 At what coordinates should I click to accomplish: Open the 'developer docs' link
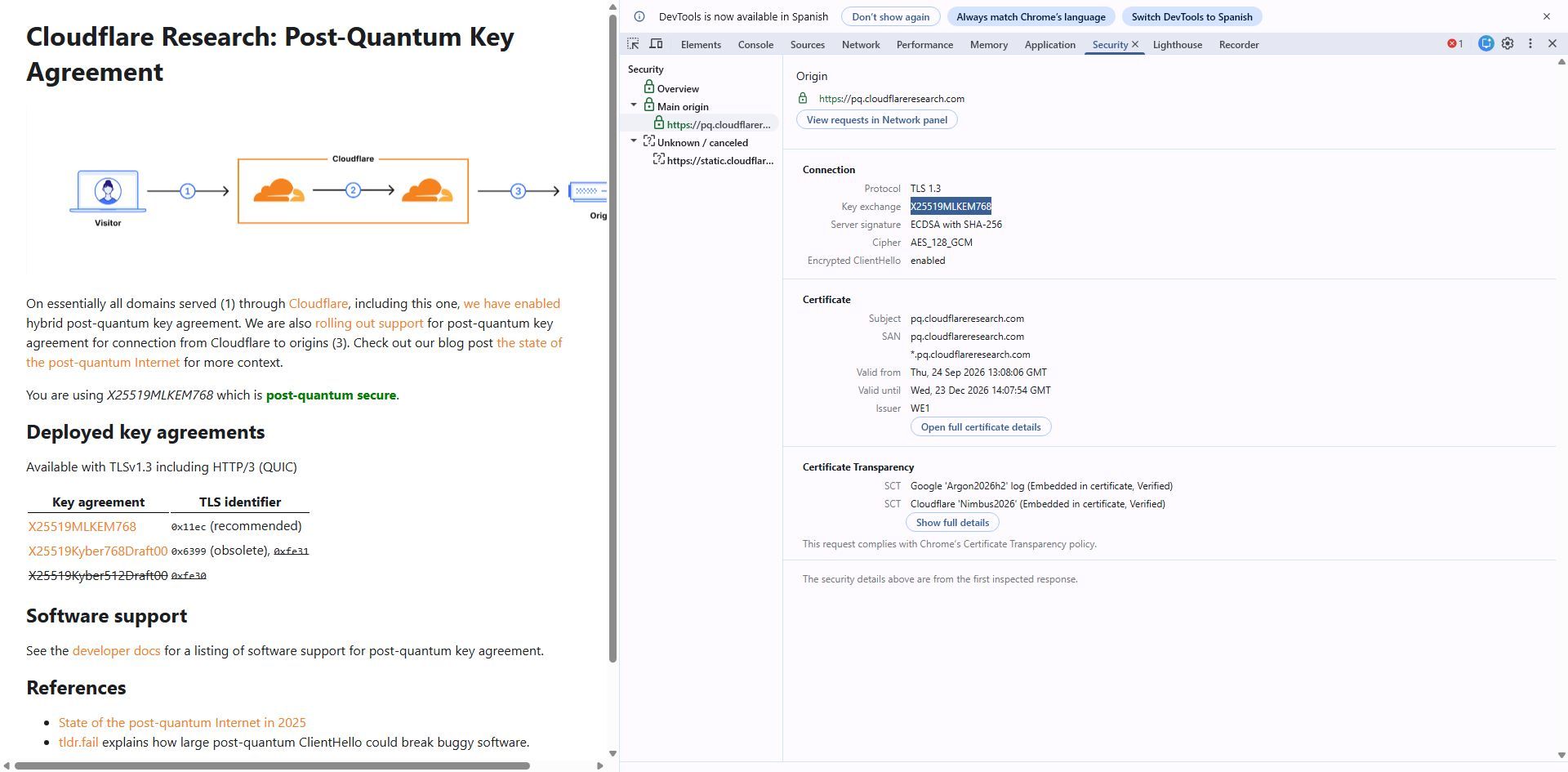[116, 650]
